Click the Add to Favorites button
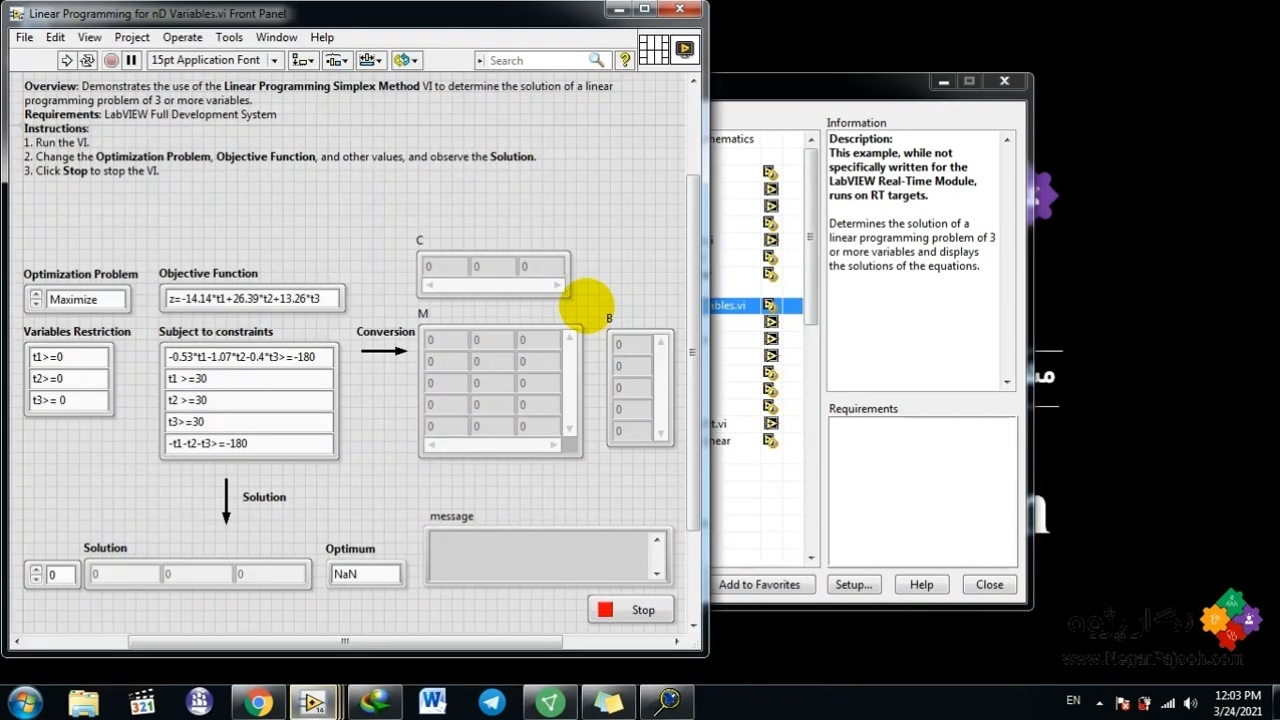Screen dimensions: 1280x720 (759, 585)
